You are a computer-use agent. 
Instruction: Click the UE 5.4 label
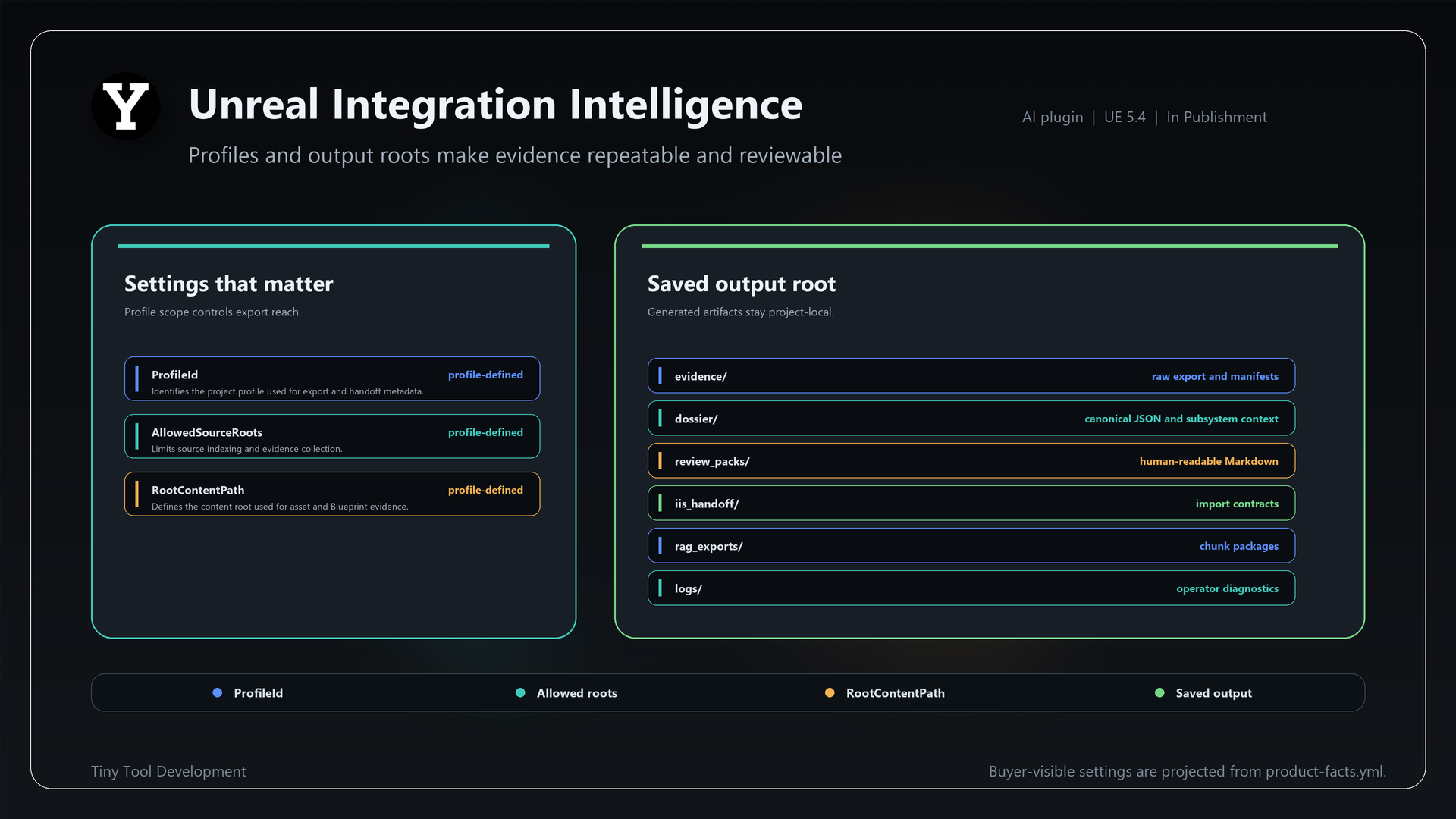[1125, 117]
